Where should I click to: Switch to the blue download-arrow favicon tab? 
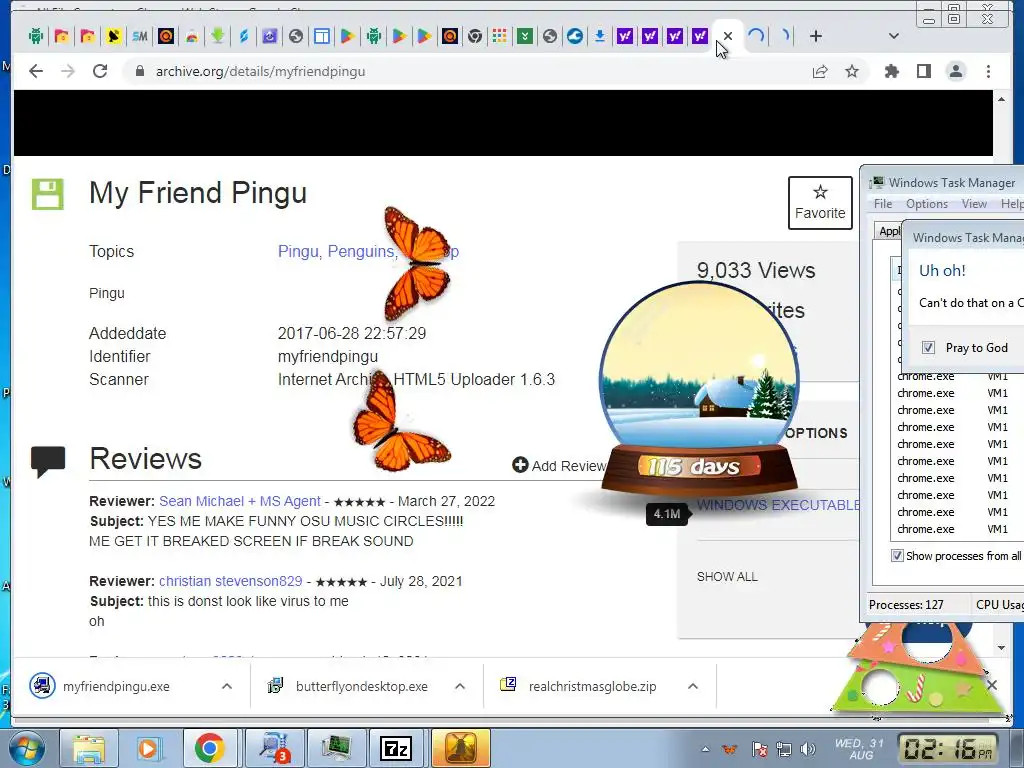click(x=600, y=36)
